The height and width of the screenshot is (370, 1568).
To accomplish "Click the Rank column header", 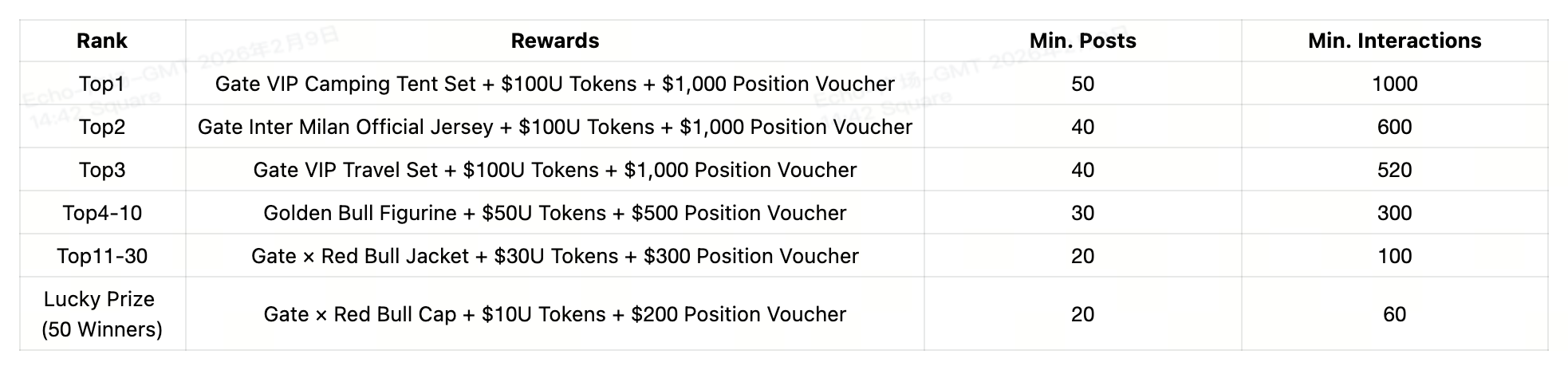I will pos(102,41).
